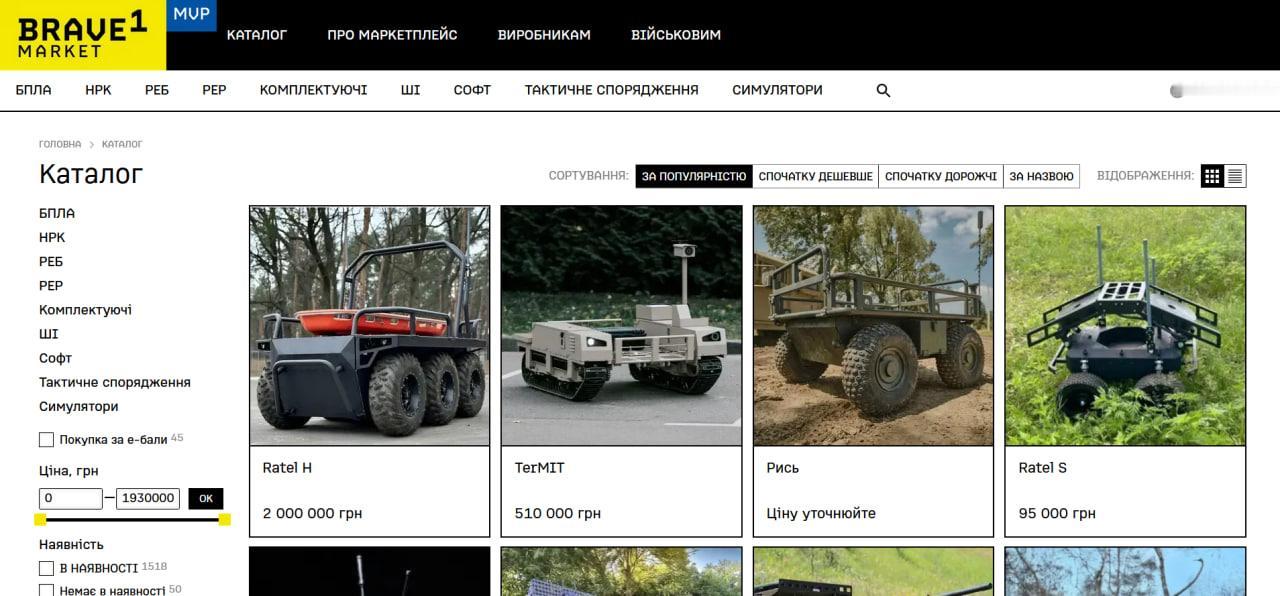
Task: Click the maximum price input field
Action: pos(148,498)
